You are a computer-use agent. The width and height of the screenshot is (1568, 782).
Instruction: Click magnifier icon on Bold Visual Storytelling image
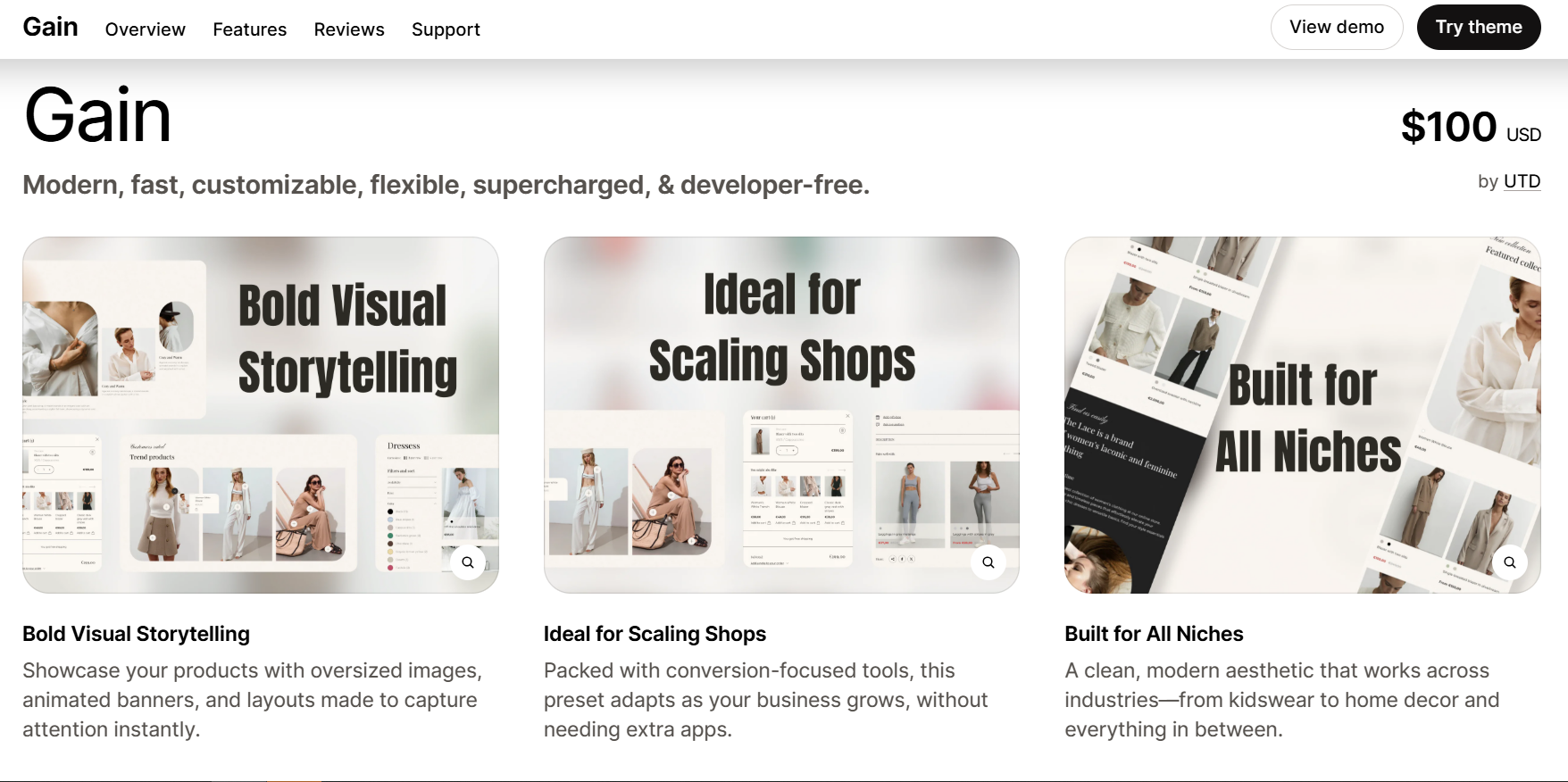point(468,562)
